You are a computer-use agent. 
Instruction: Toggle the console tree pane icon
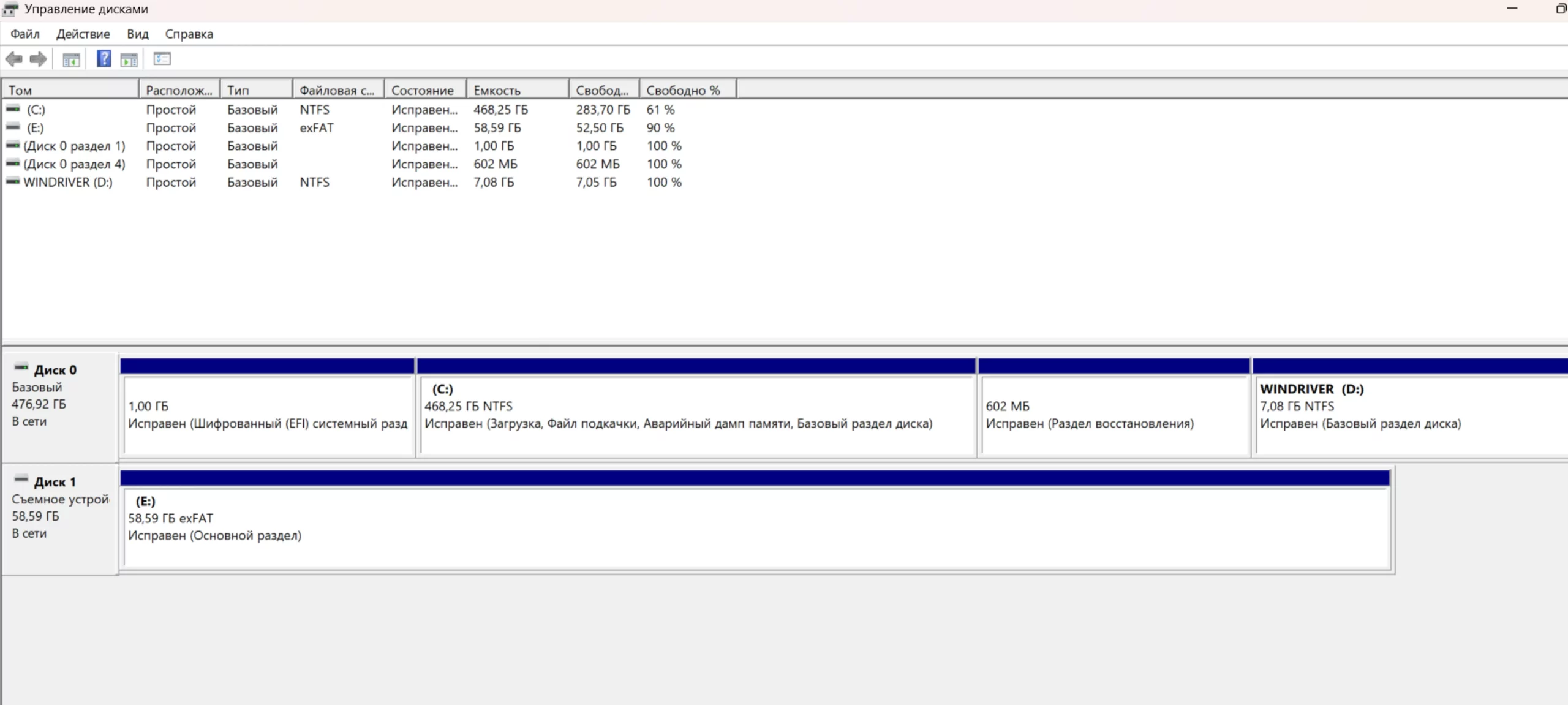tap(71, 59)
